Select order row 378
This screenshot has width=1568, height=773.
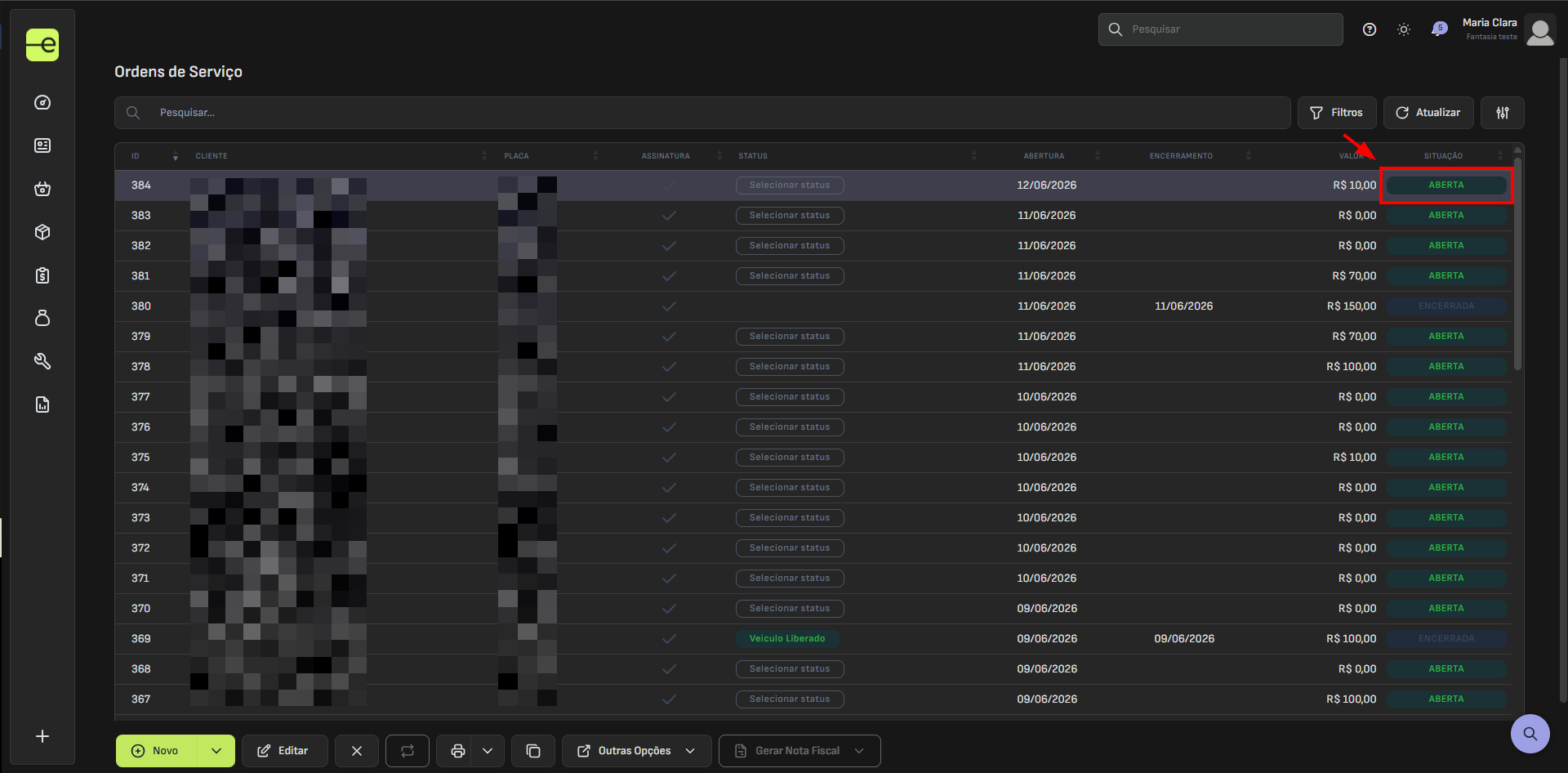[813, 367]
